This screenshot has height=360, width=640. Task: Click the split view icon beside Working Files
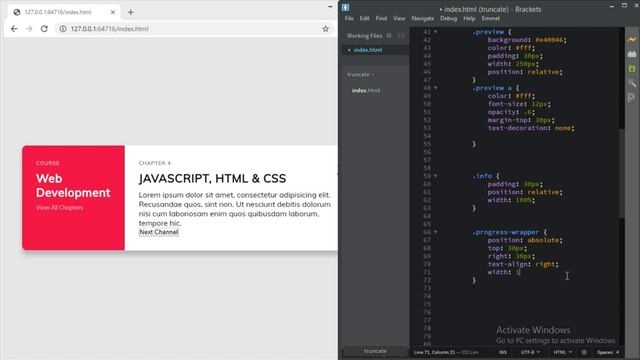[401, 36]
